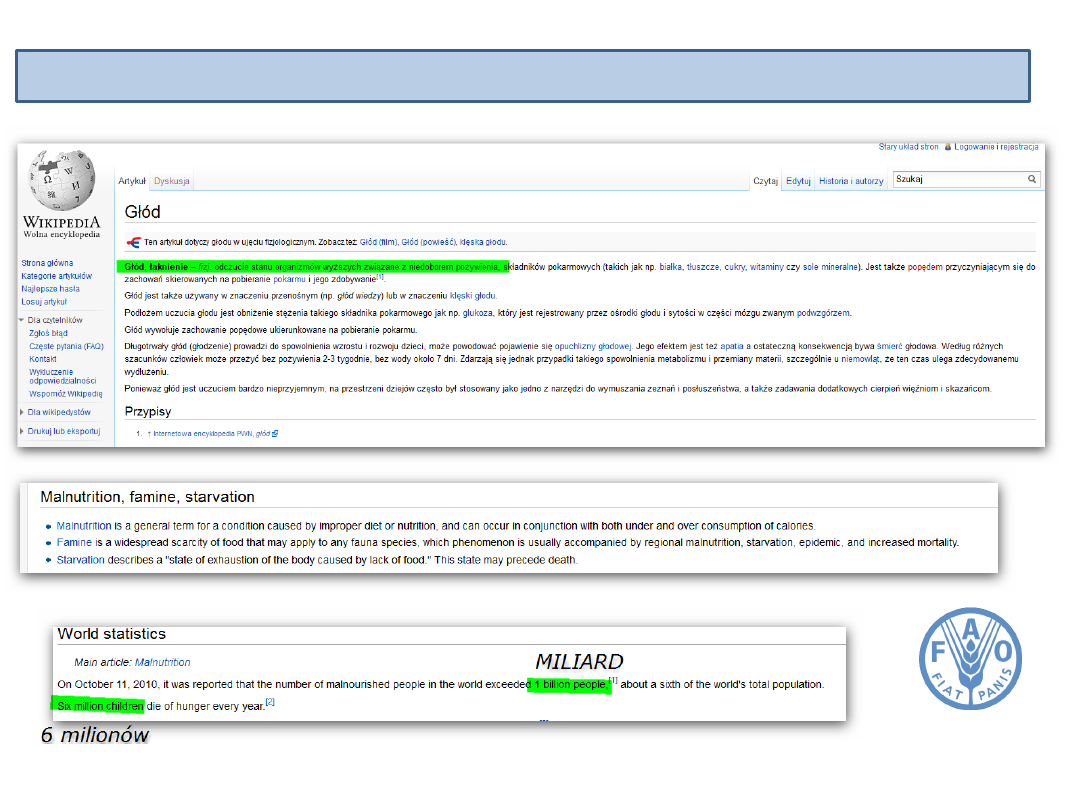Image resolution: width=1080 pixels, height=810 pixels.
Task: Click the 'Famine' link in the list
Action: tap(74, 543)
